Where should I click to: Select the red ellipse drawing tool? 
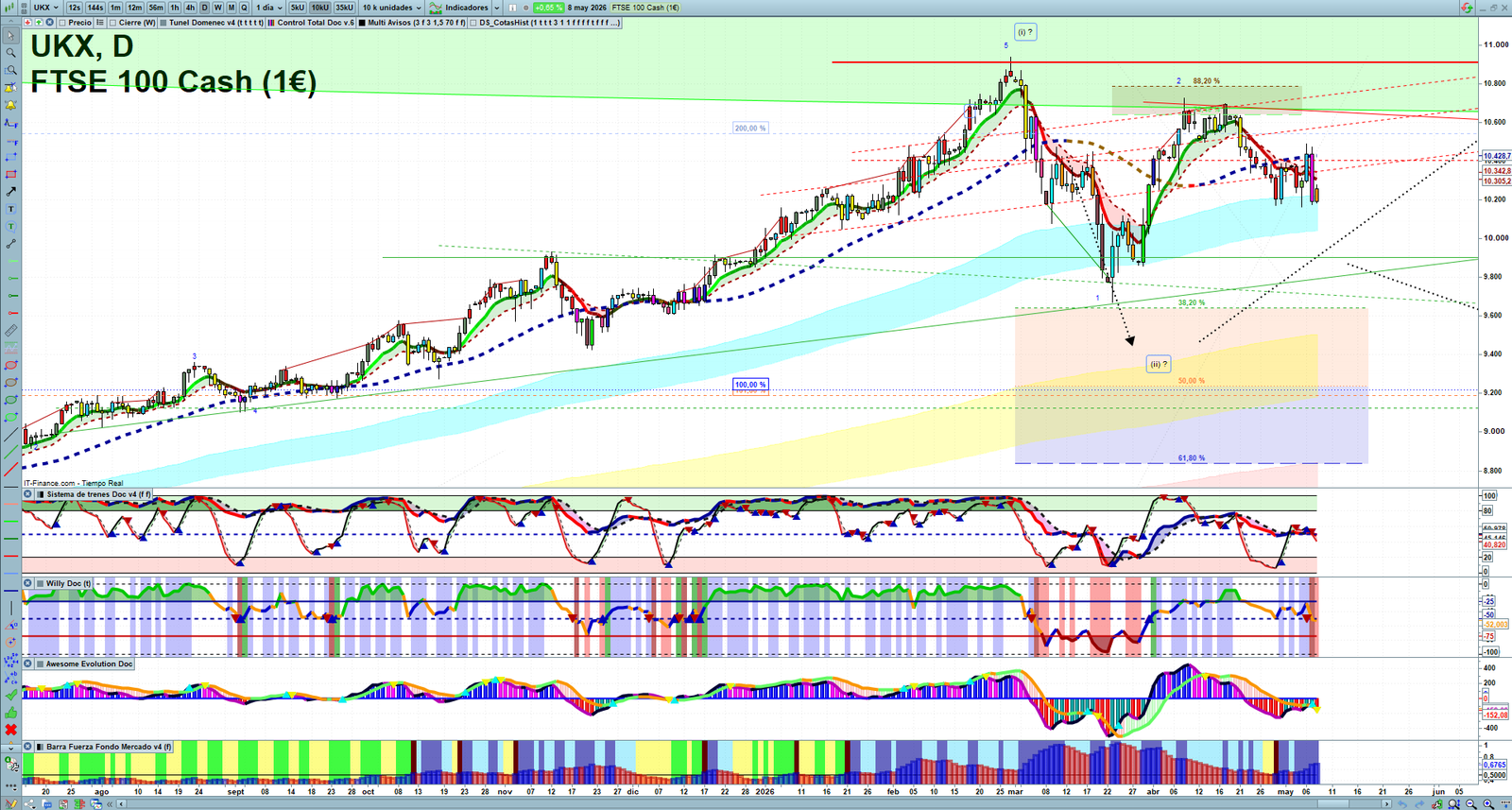coord(10,364)
